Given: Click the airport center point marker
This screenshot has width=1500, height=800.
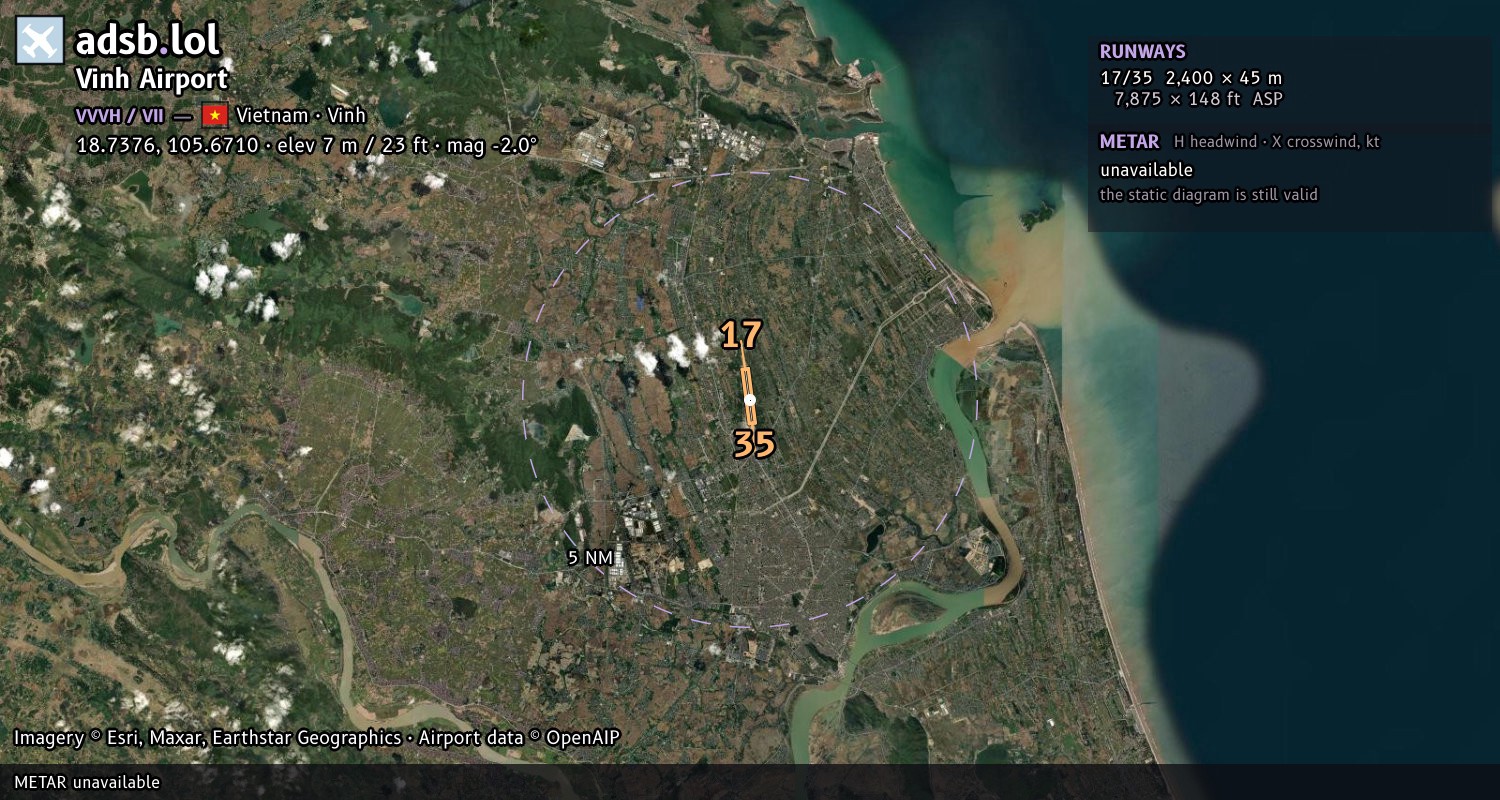Looking at the screenshot, I should [750, 400].
